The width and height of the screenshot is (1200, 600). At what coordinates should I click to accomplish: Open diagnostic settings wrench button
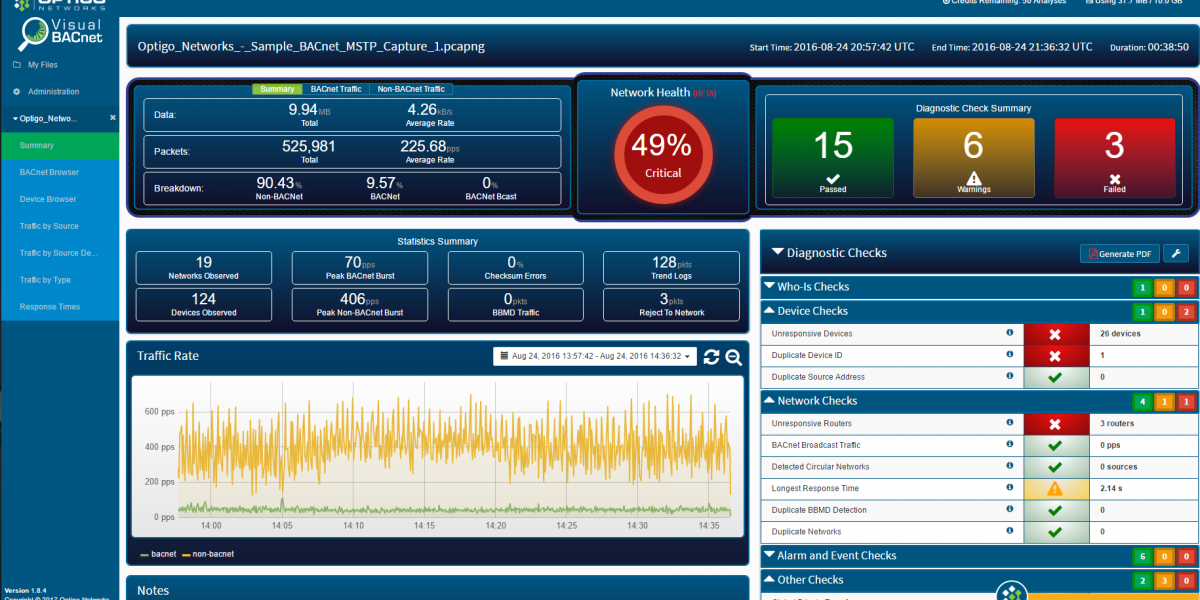pos(1175,254)
